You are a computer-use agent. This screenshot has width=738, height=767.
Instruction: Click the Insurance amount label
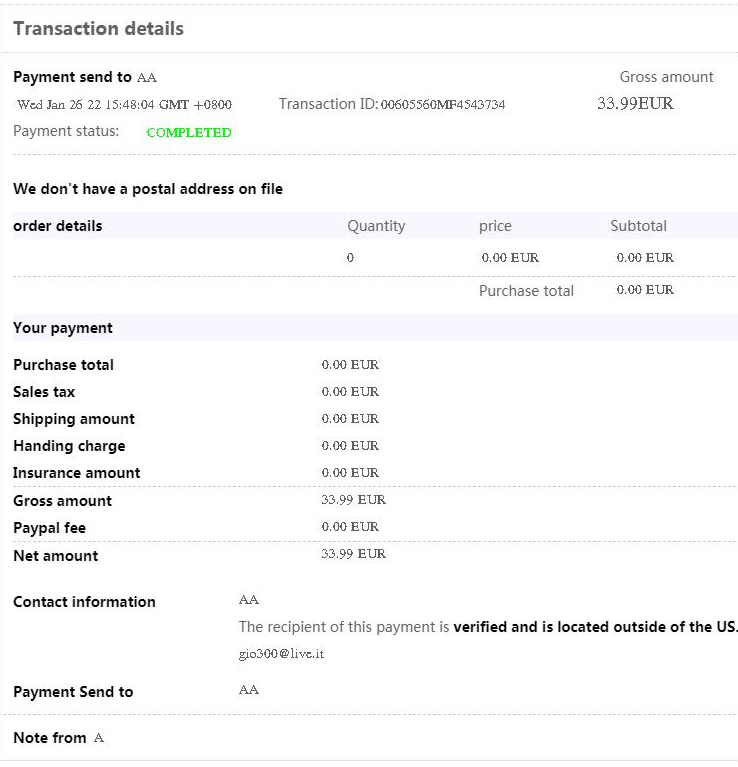tap(77, 473)
